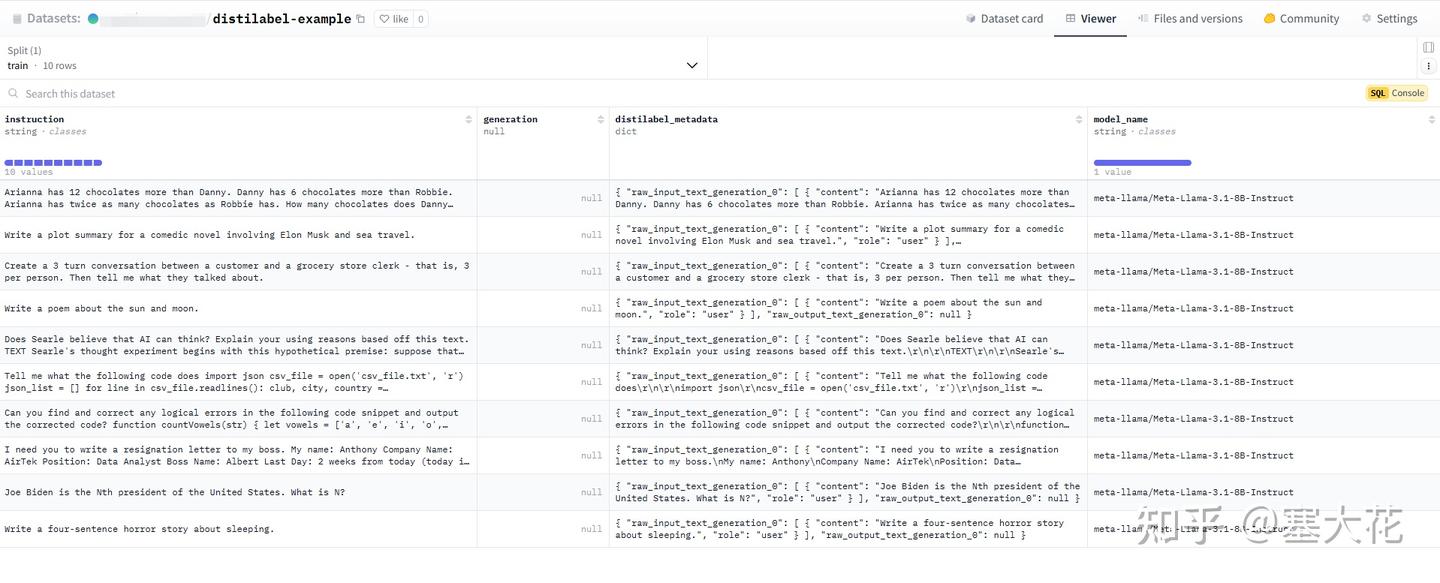Open the three-dot options menu
Screen dimensions: 1440x583
[1428, 65]
